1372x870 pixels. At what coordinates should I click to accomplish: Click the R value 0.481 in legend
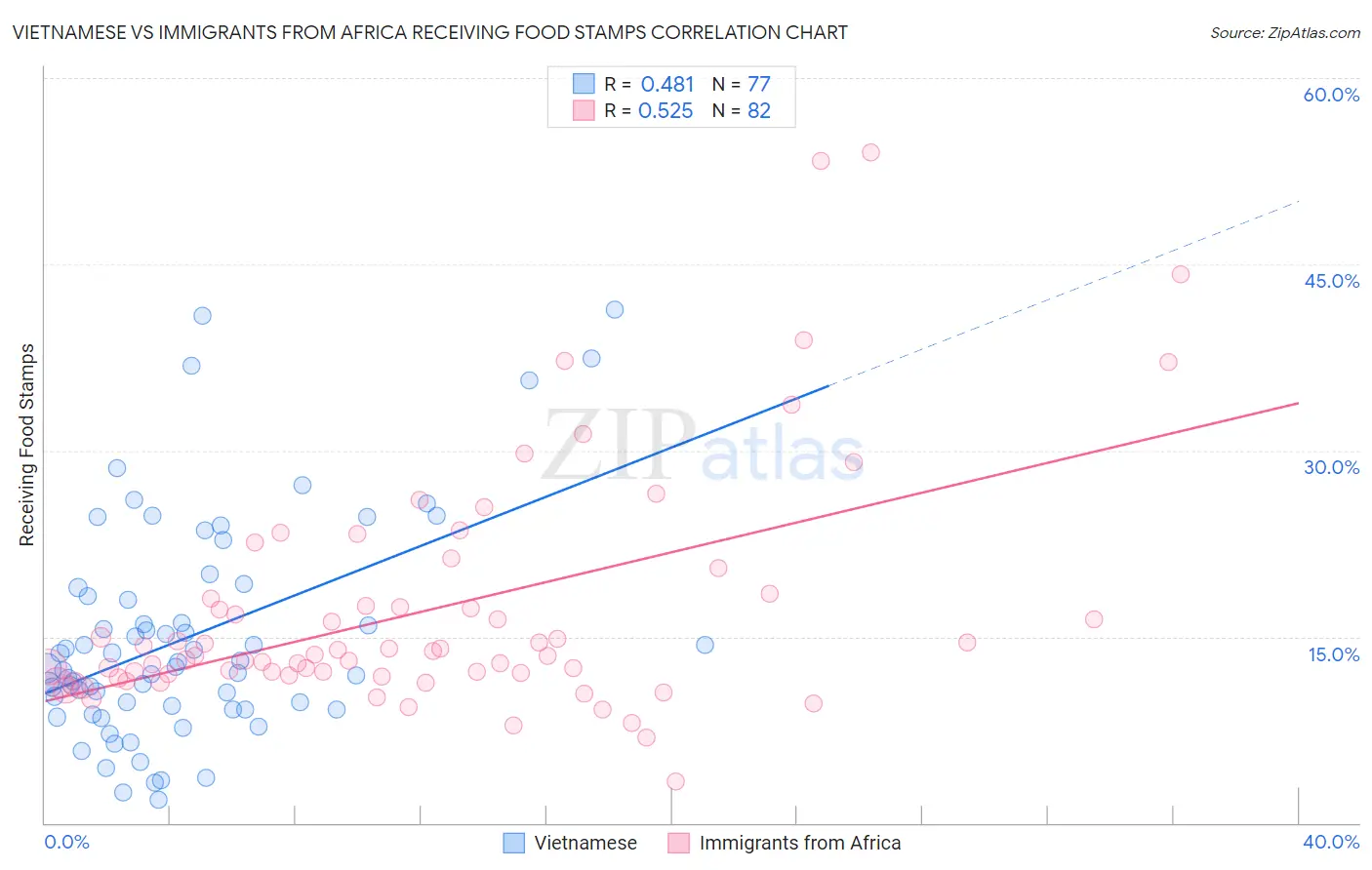pos(667,84)
